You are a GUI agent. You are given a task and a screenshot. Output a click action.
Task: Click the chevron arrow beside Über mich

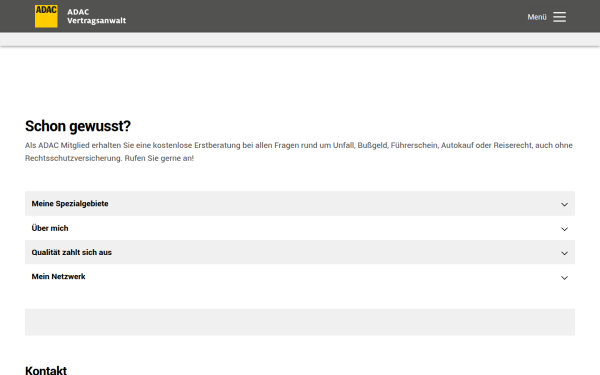[x=564, y=229]
